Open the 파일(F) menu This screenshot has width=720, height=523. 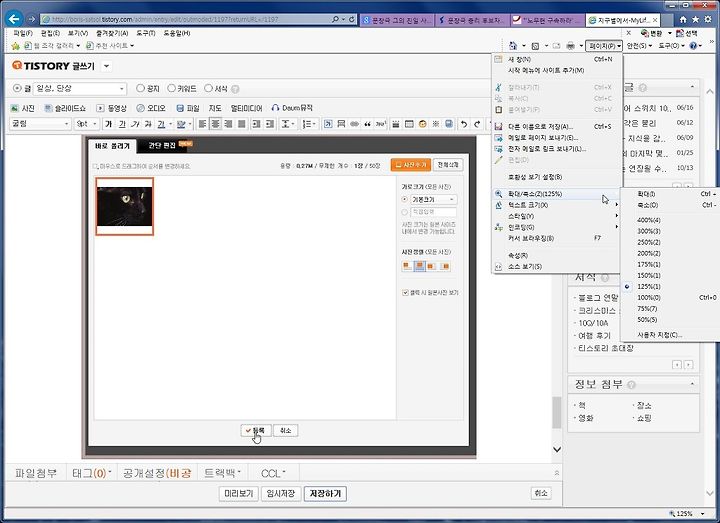click(23, 33)
